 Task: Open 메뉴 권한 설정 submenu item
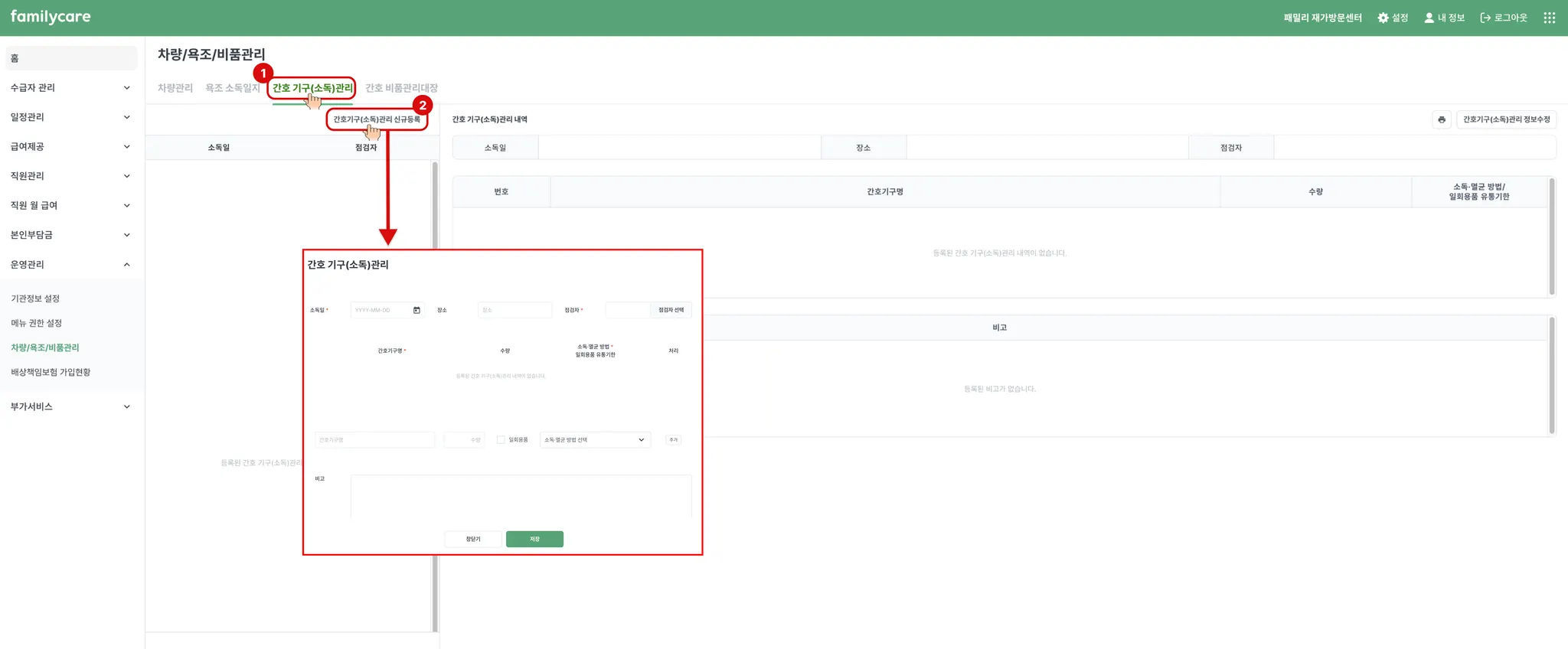(x=36, y=323)
